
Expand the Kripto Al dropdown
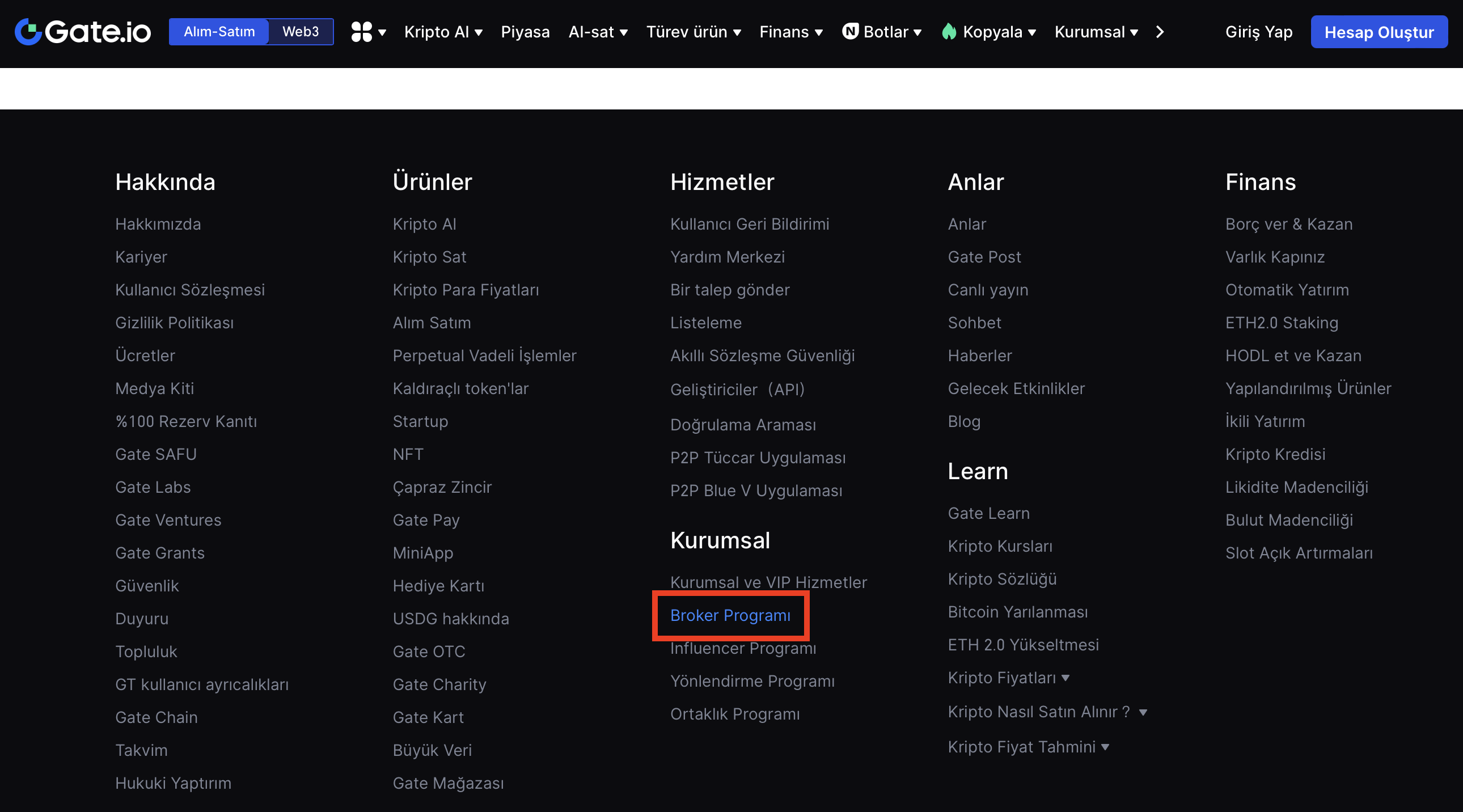tap(443, 32)
